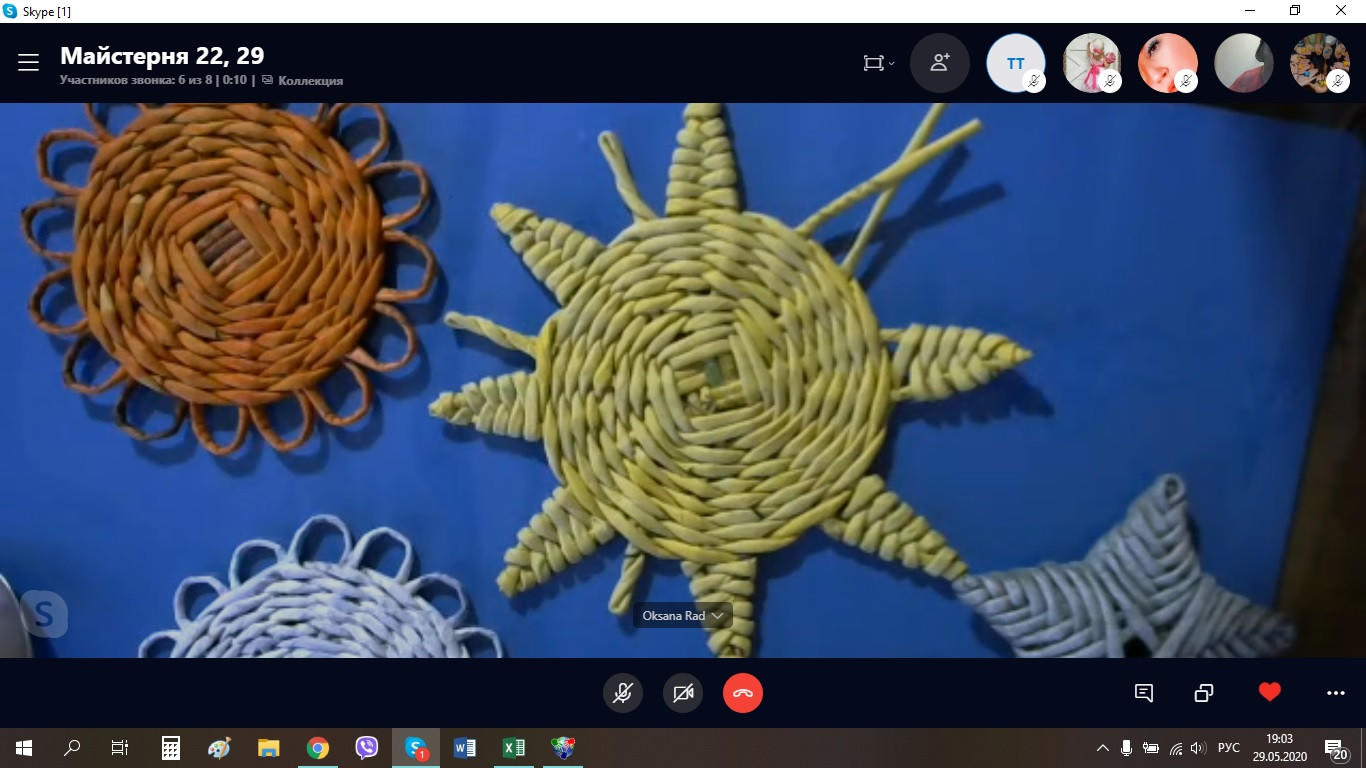Select the gray-and-pink participant avatar
Image resolution: width=1366 pixels, height=768 pixels.
[x=1244, y=63]
